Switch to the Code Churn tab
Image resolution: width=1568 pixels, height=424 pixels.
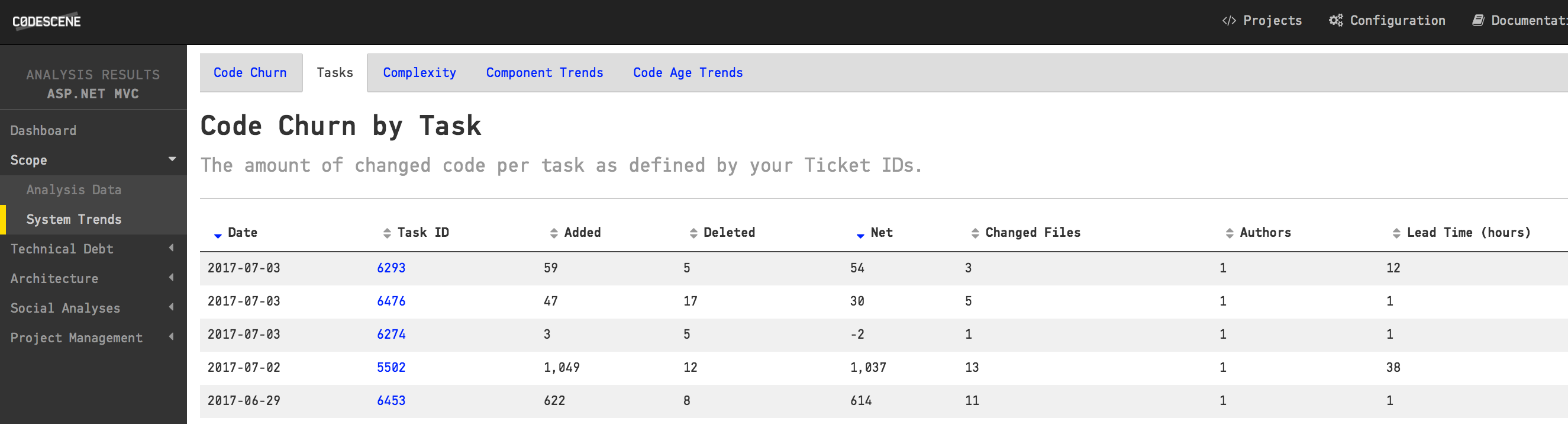[x=250, y=72]
